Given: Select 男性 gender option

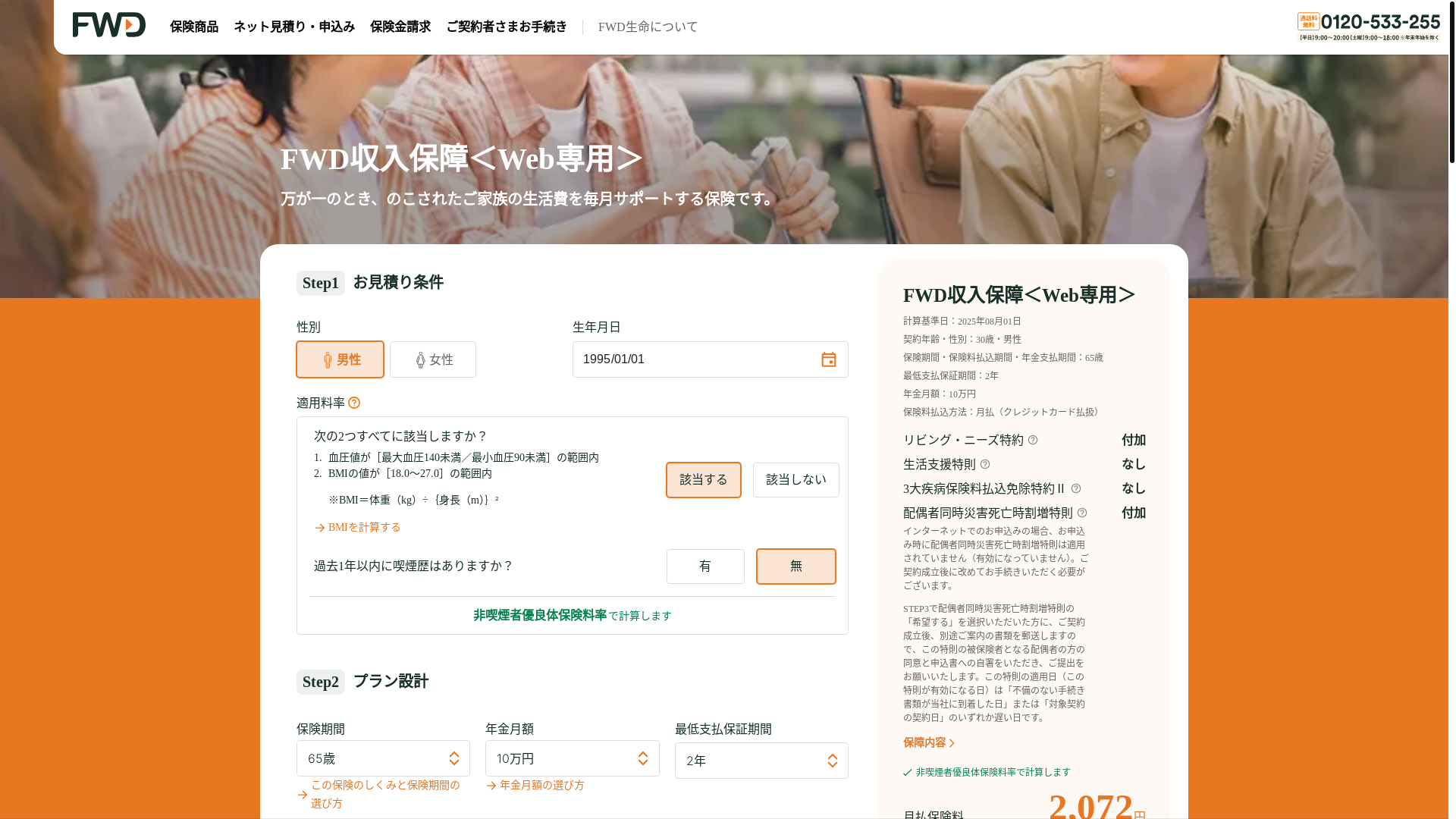Looking at the screenshot, I should pos(340,359).
